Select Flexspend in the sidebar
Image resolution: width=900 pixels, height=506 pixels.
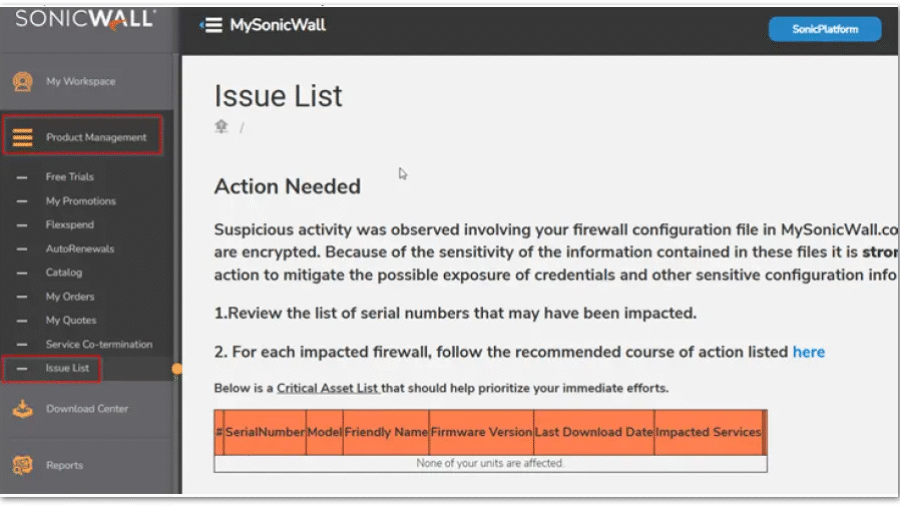click(x=71, y=225)
